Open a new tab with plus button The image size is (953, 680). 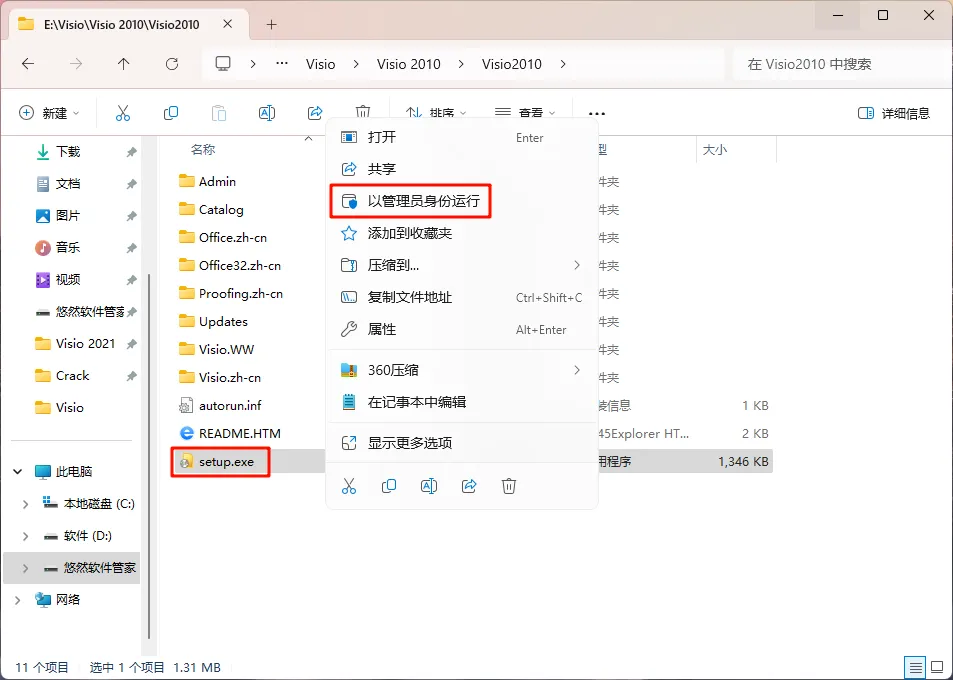[x=272, y=24]
